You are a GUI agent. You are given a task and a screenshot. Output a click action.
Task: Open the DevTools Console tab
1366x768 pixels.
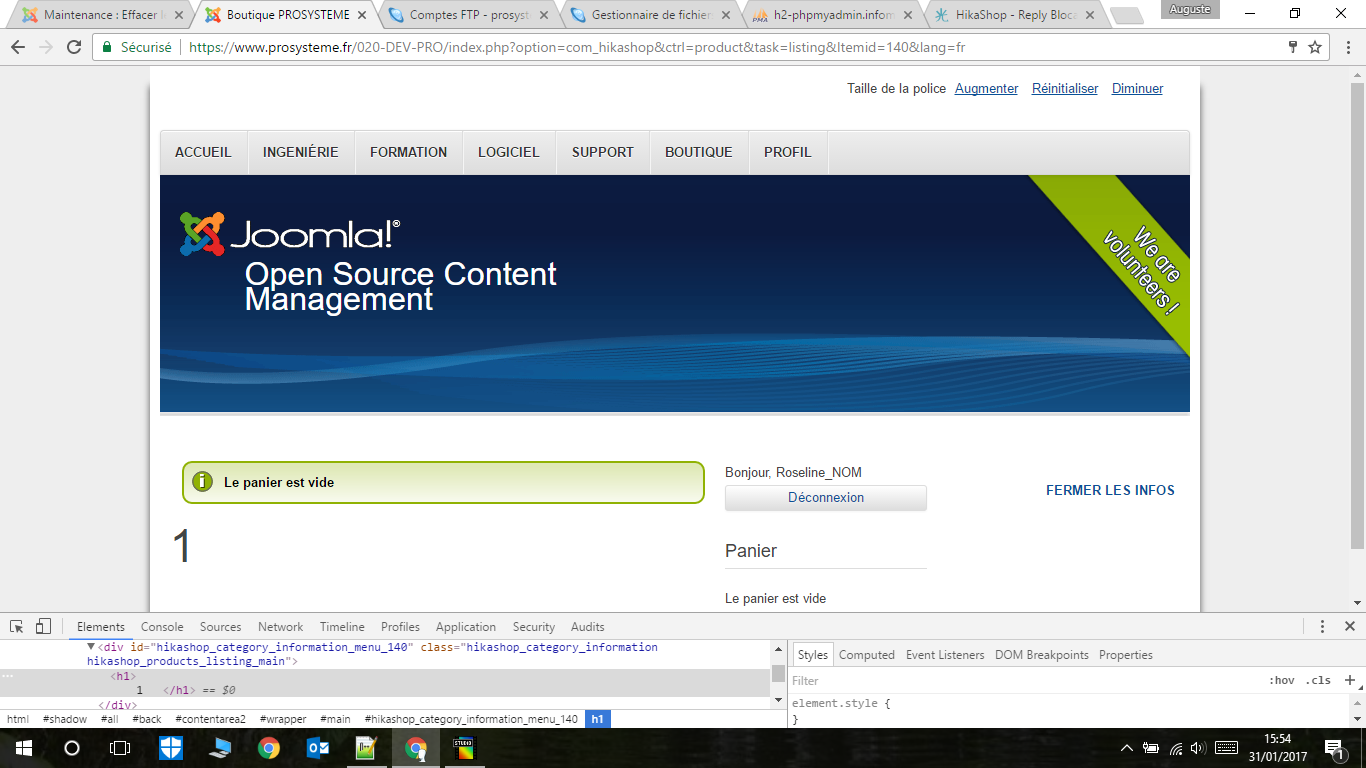point(162,627)
